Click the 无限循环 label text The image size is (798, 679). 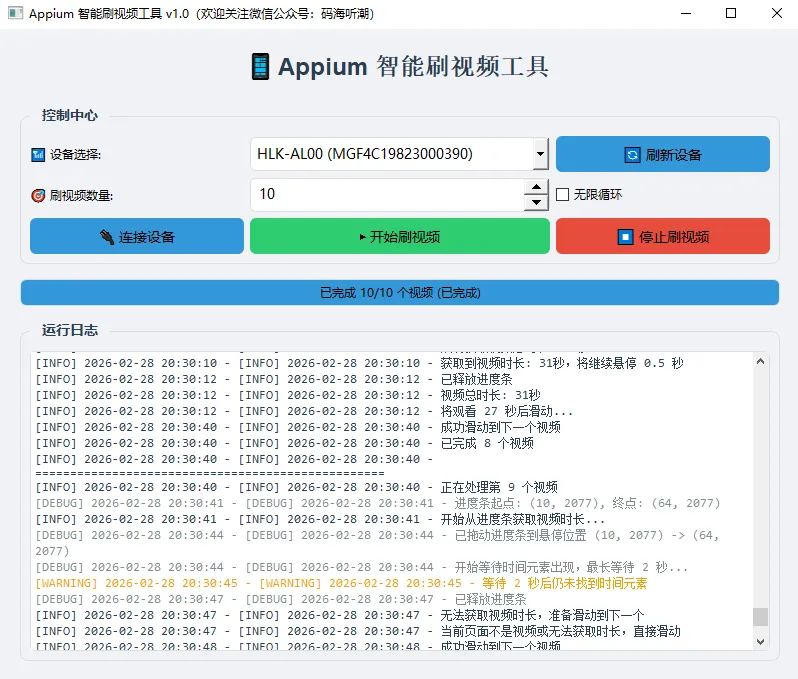[x=597, y=194]
